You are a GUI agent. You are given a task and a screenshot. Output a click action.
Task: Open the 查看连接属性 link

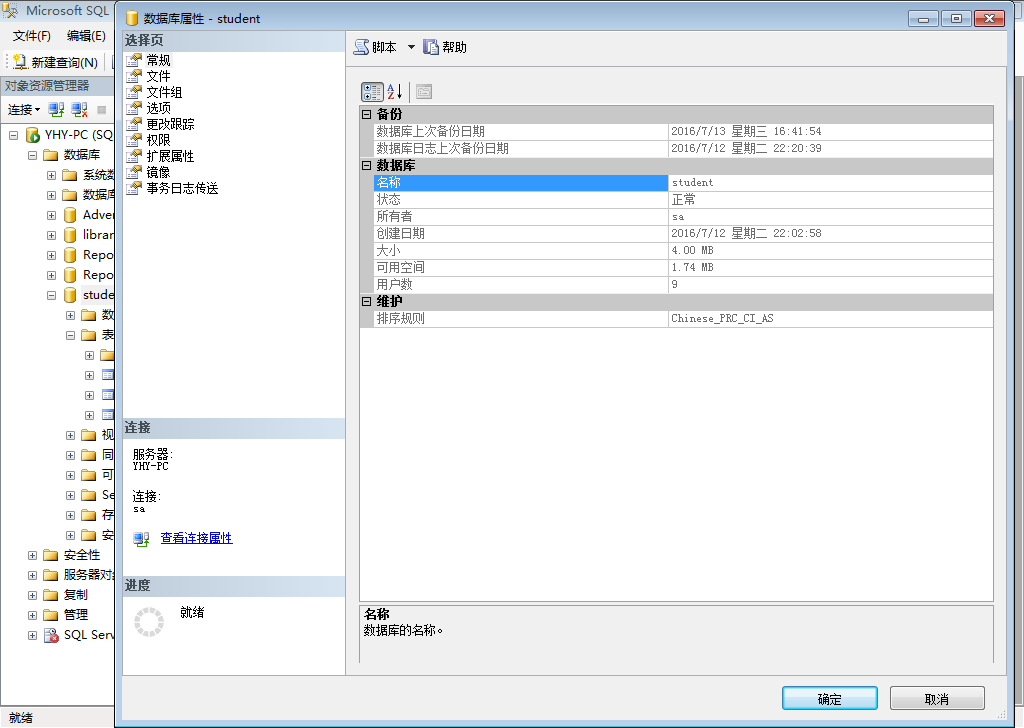197,538
